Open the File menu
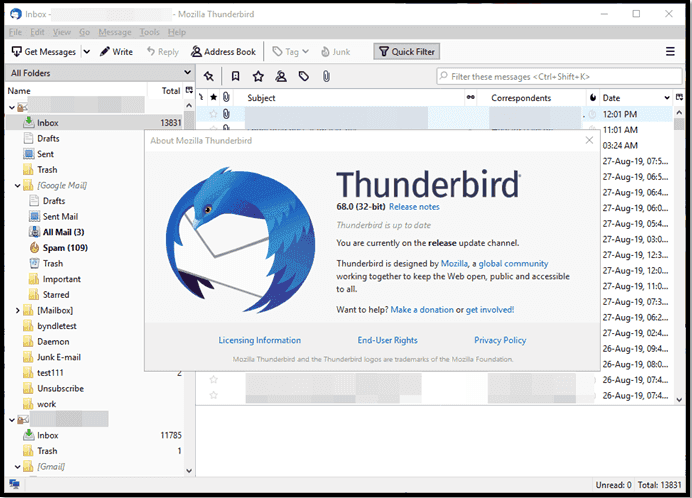Screen dimensions: 692x498 pyautogui.click(x=15, y=32)
